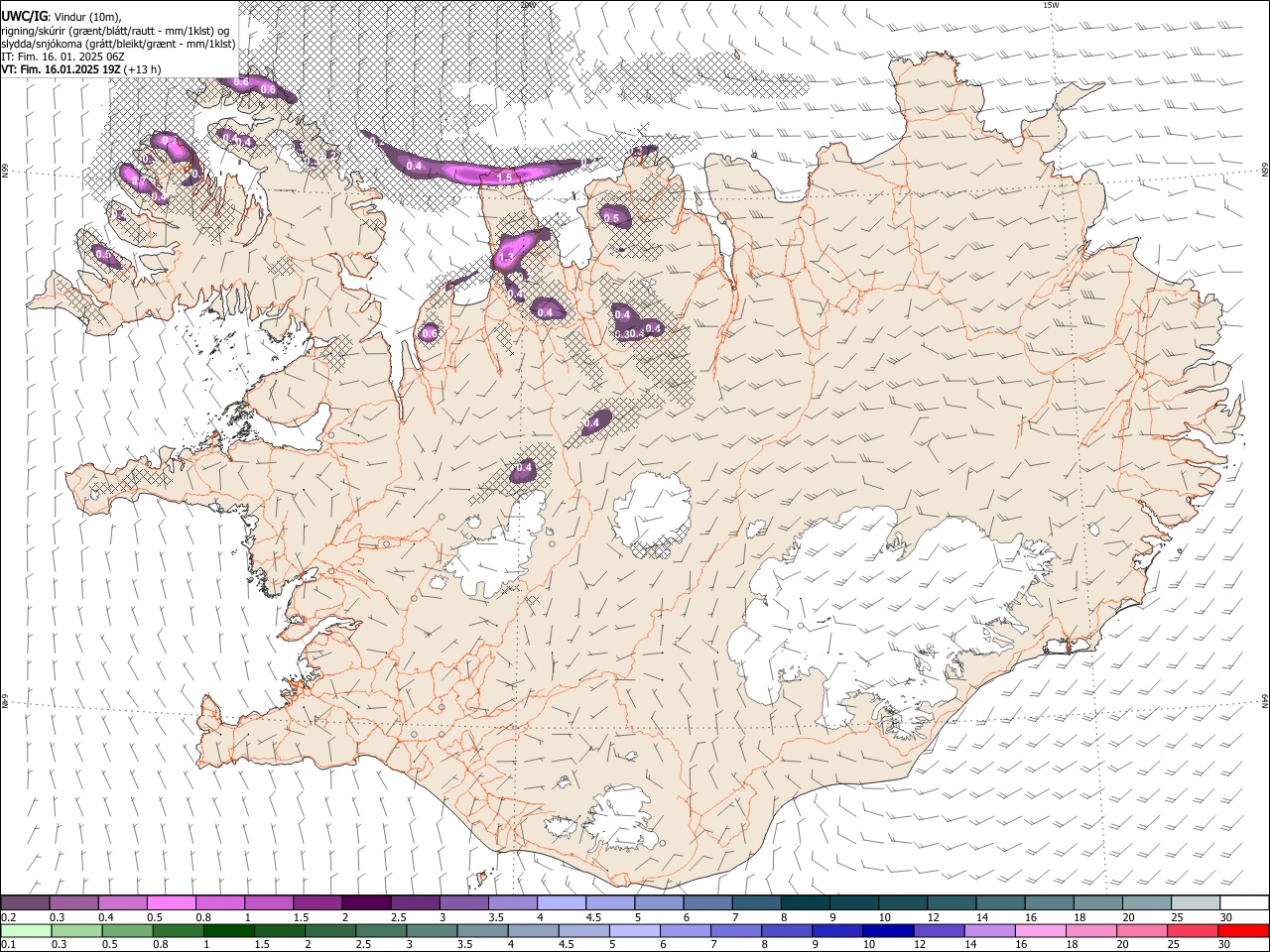This screenshot has height=952, width=1270.
Task: Click lower legend swatch between 2 and 2.5
Action: tap(330, 930)
